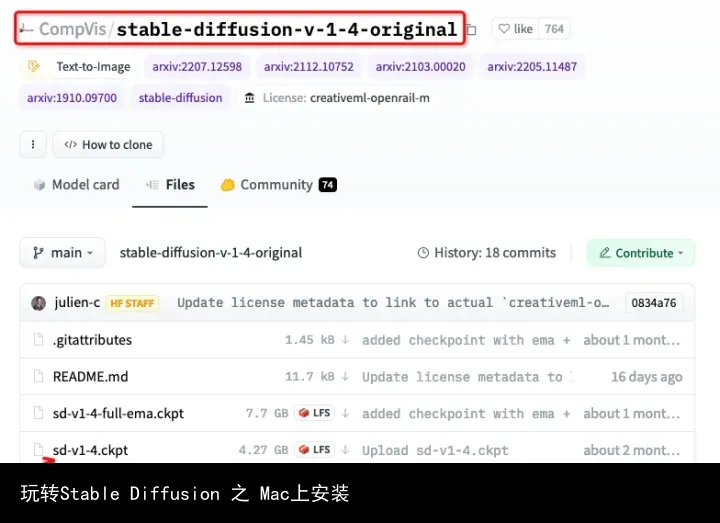Open the 764 likes count
Image resolution: width=720 pixels, height=523 pixels.
[554, 29]
